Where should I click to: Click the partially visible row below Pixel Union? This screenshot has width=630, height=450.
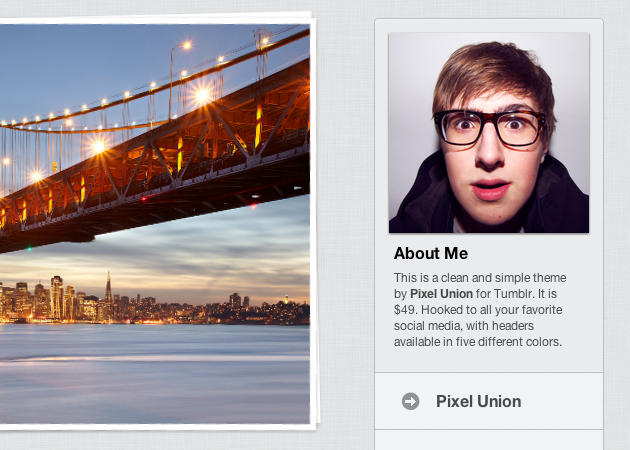pyautogui.click(x=489, y=440)
